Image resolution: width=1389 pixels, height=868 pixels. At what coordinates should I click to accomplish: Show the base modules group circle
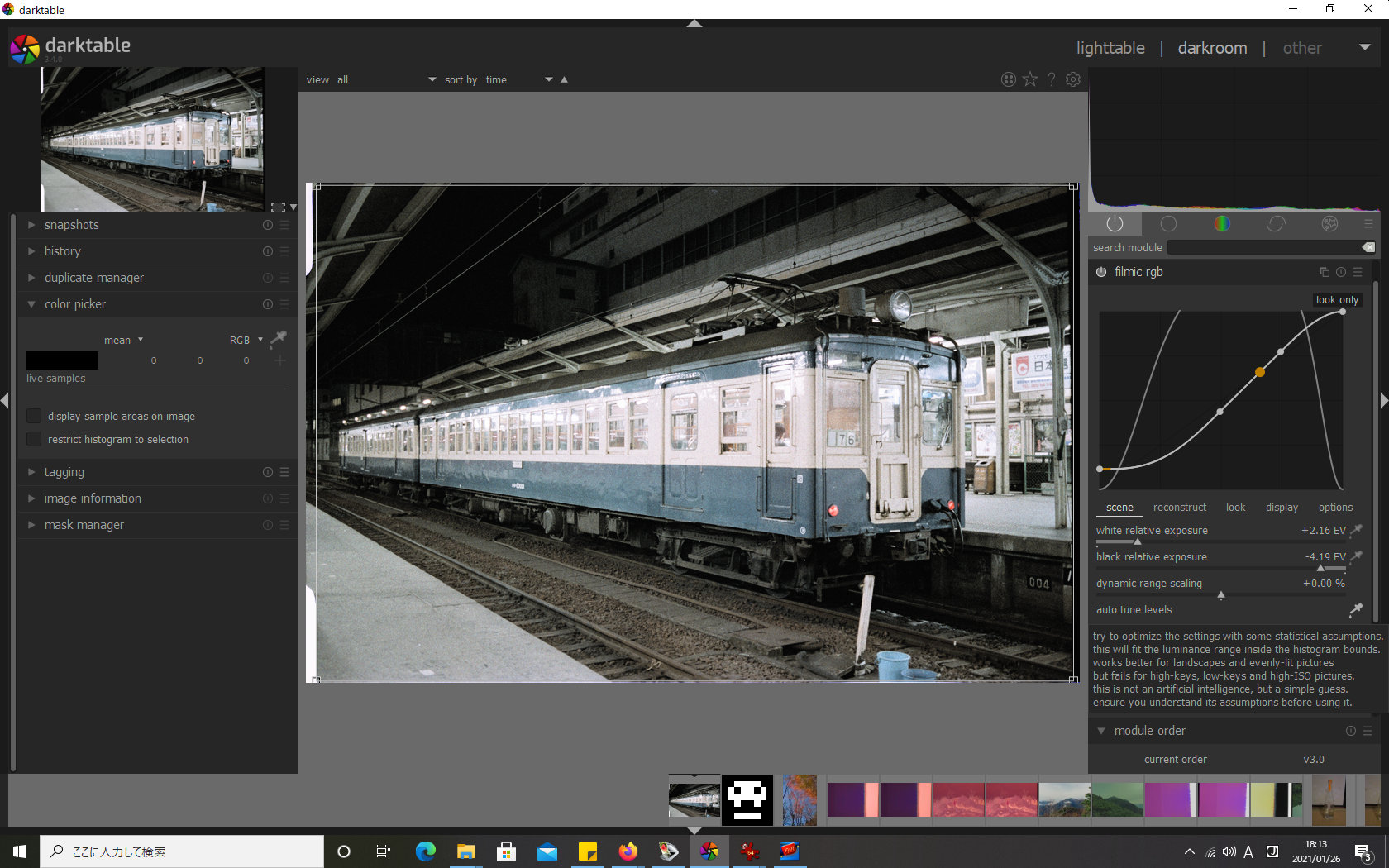1168,224
